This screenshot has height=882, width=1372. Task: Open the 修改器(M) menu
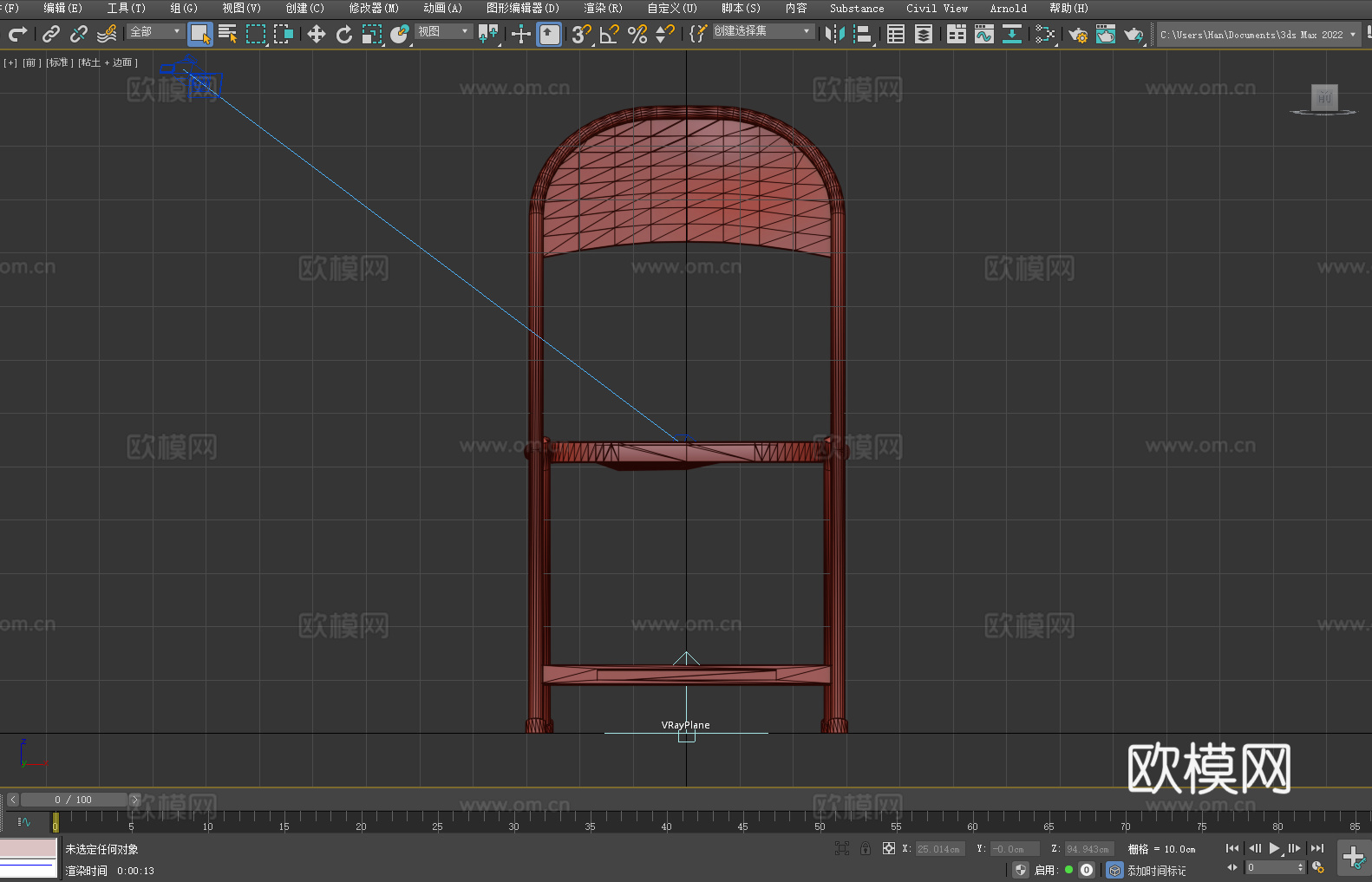(x=374, y=8)
